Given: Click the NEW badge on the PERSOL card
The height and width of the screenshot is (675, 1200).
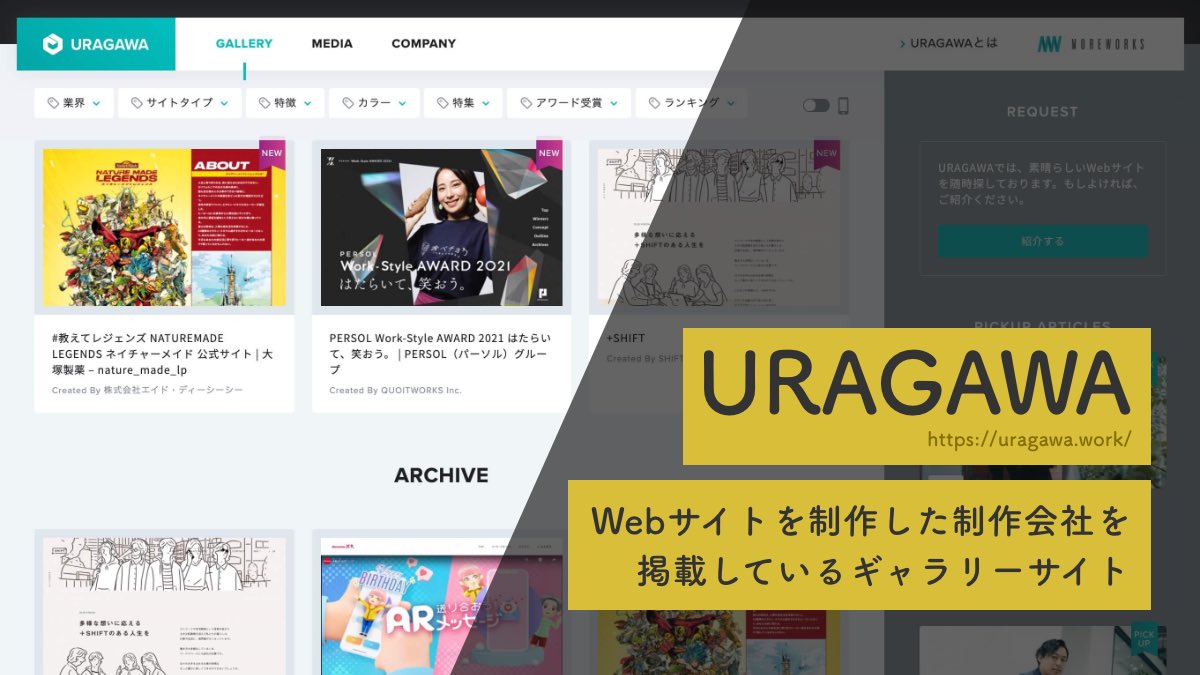Looking at the screenshot, I should [x=549, y=154].
